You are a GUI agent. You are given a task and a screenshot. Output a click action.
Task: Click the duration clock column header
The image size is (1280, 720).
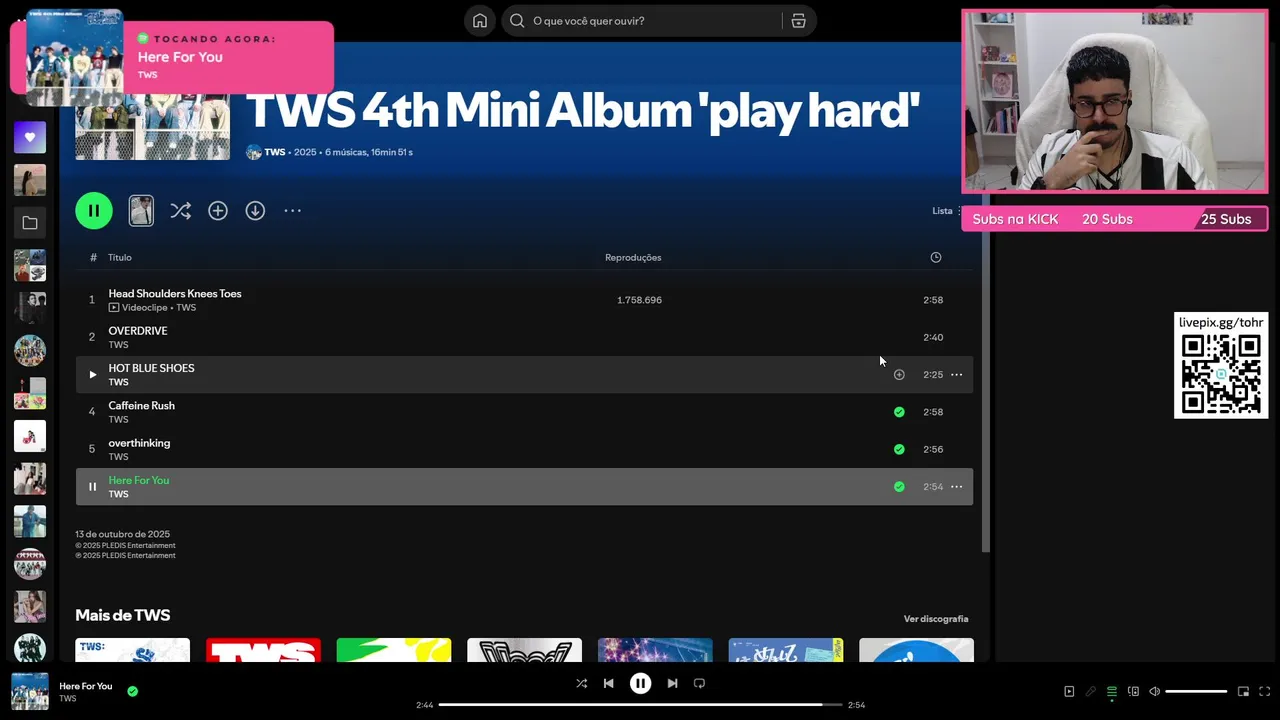point(936,258)
